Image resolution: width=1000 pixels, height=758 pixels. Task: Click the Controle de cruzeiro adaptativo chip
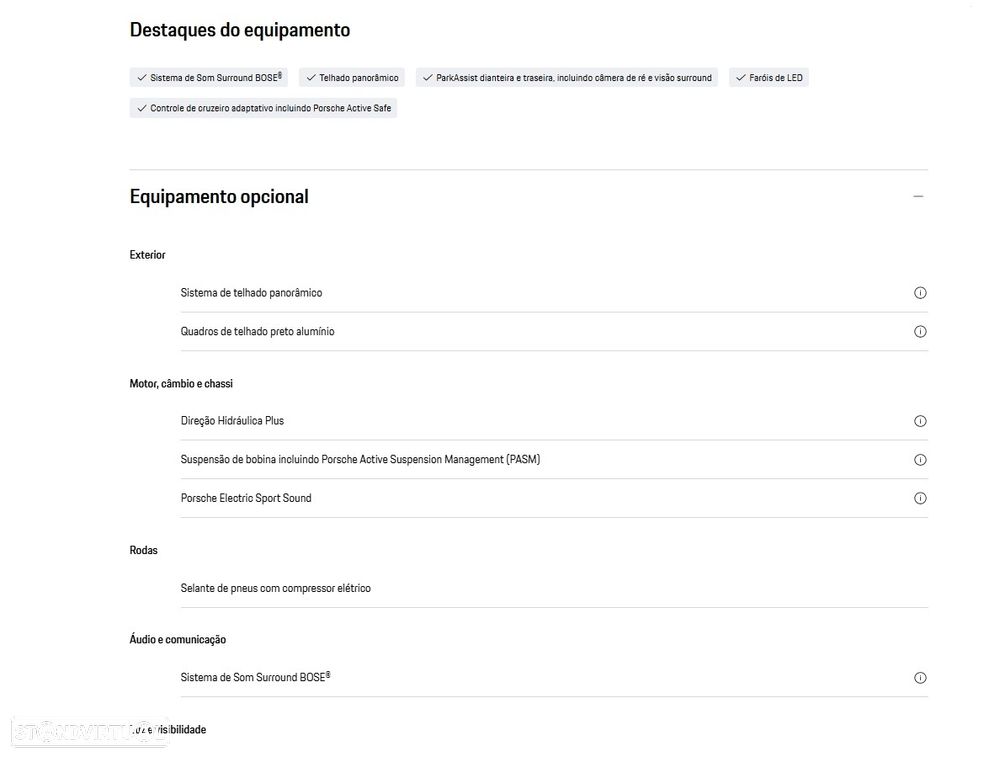click(263, 108)
